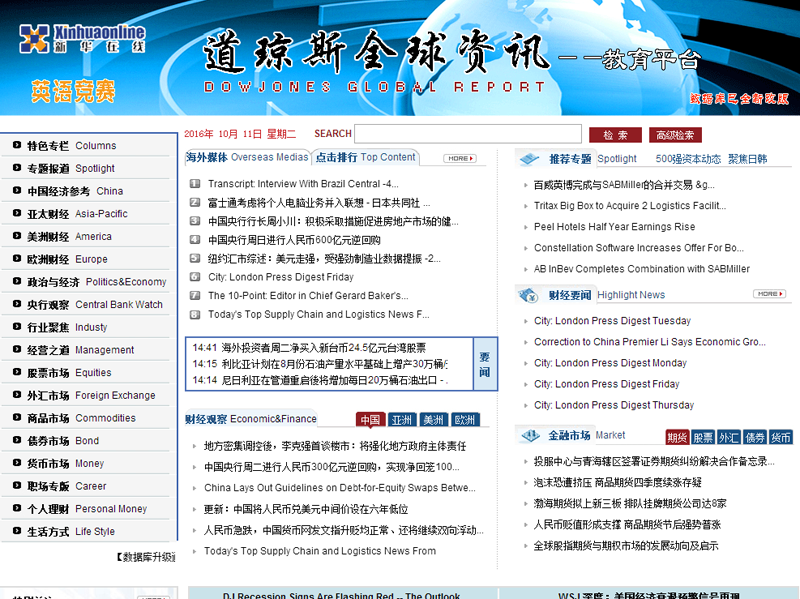Open 泡沫恐遭挤压 商品期货四季度续涨存疑 article
Screen dimensions: 800x599
point(617,483)
